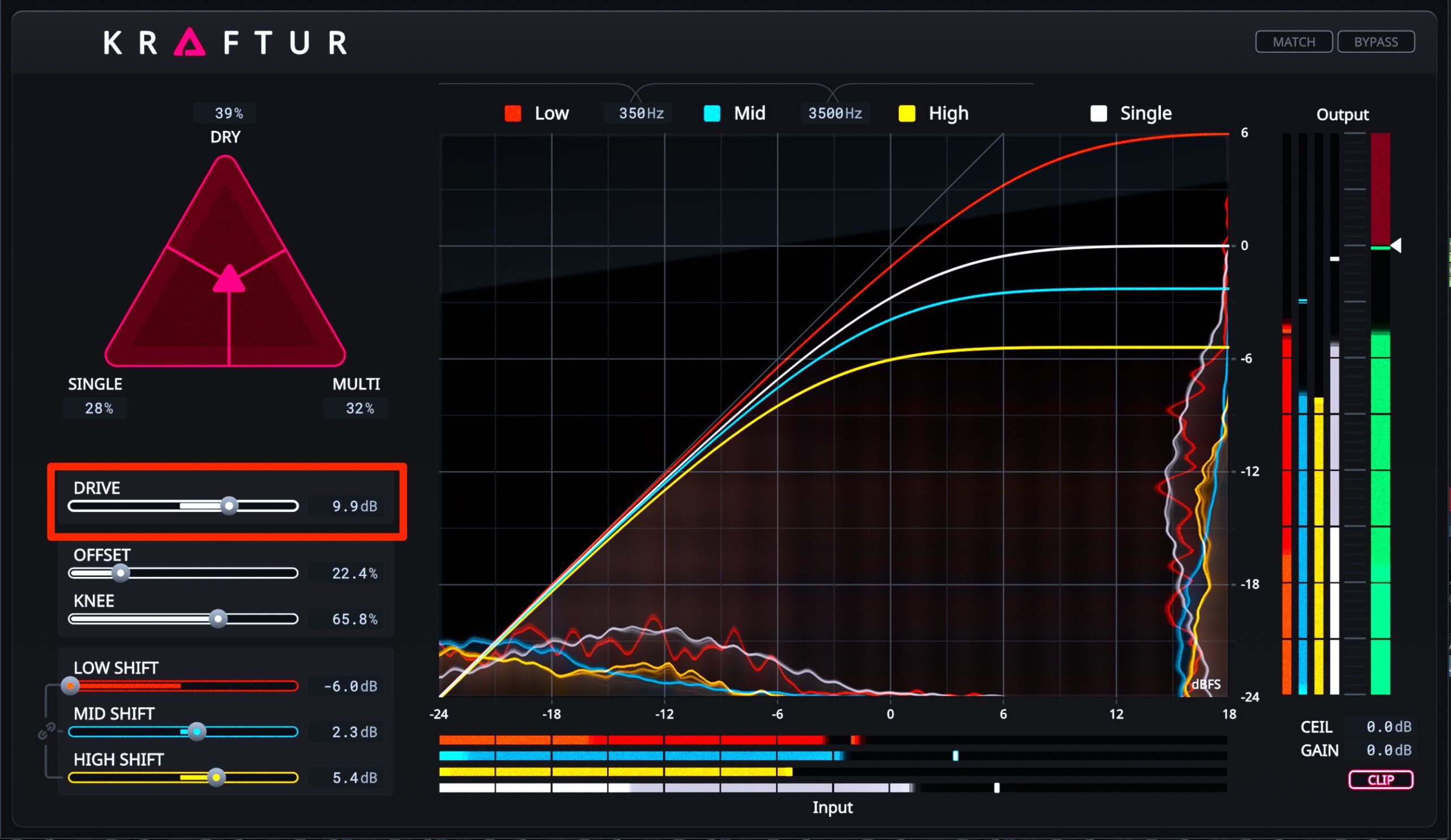Click the OFFSET slider handle
Image resolution: width=1451 pixels, height=840 pixels.
pos(120,574)
